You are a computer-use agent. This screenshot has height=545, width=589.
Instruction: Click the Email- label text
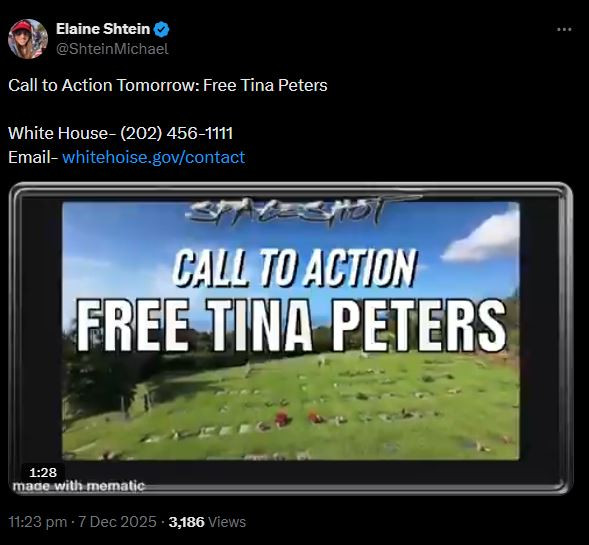pos(33,157)
